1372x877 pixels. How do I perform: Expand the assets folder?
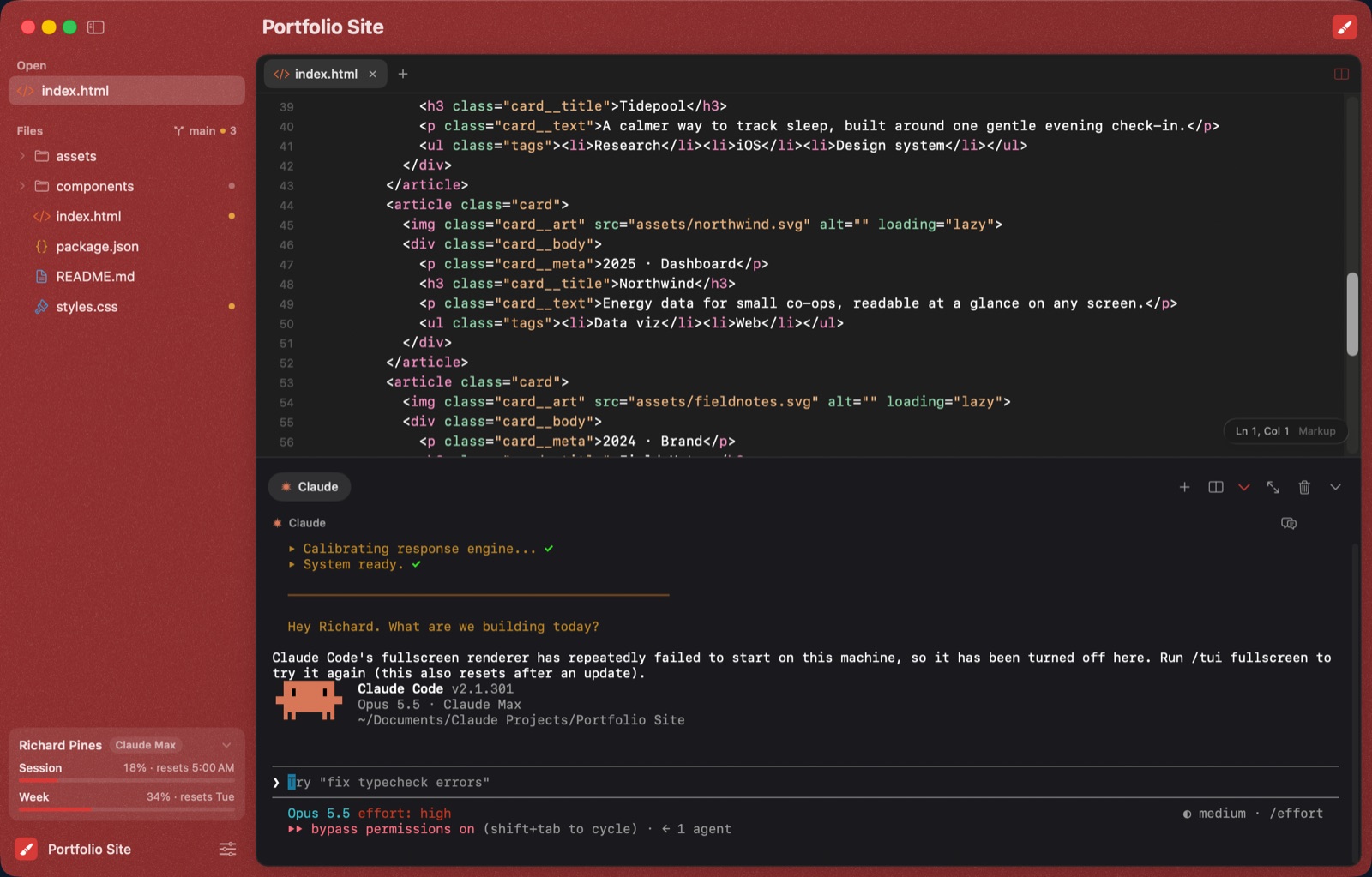tap(22, 156)
